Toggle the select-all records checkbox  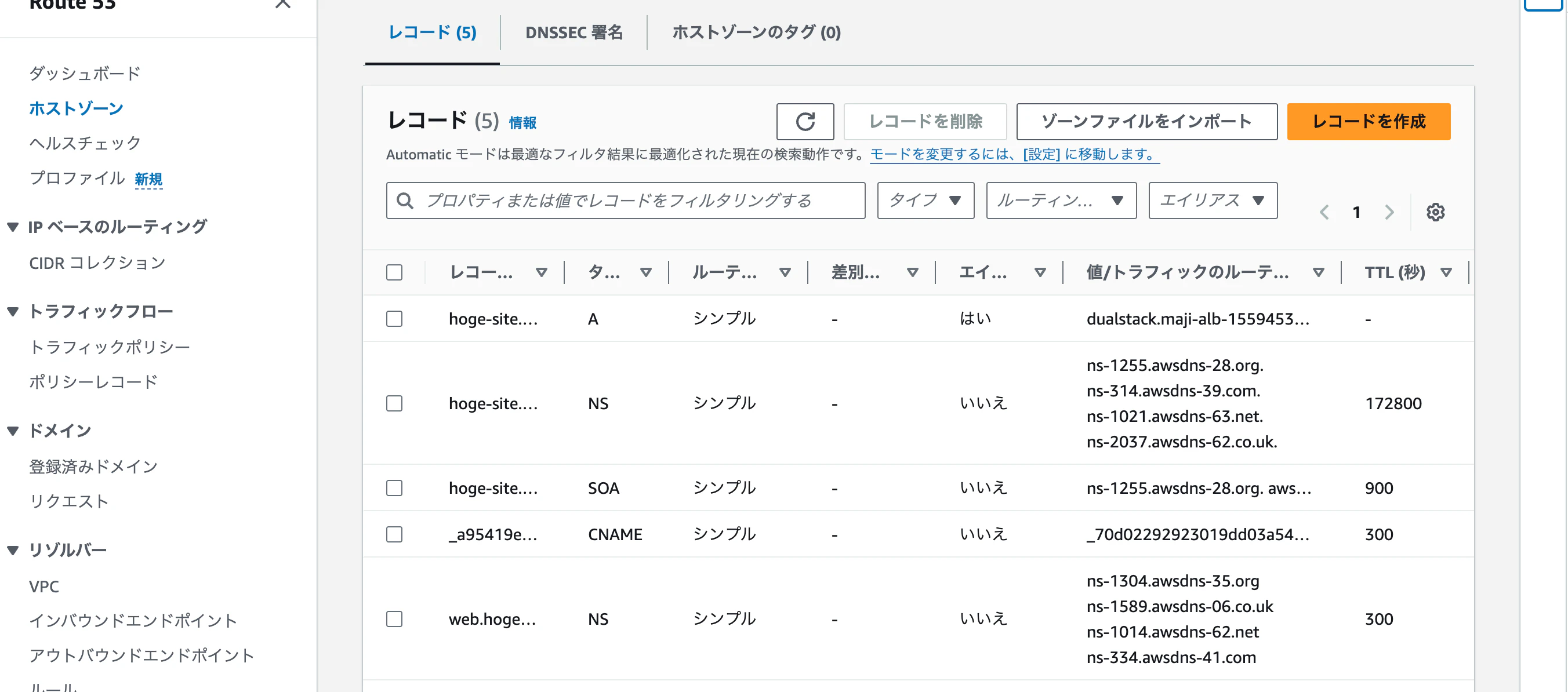point(394,272)
